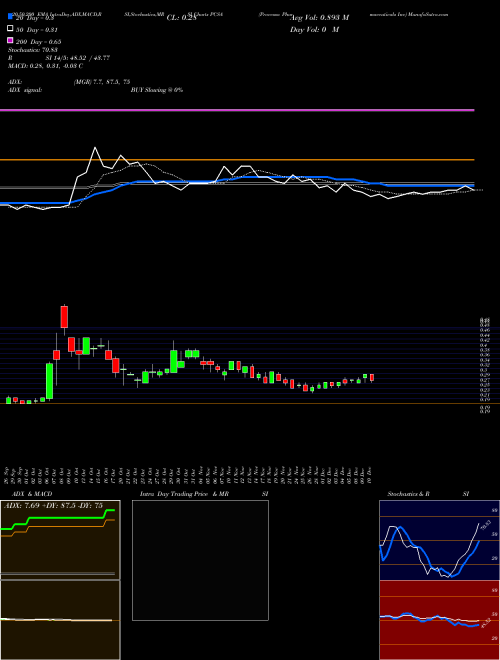Click the blue 20 Day legend swatch

pos(10,17)
